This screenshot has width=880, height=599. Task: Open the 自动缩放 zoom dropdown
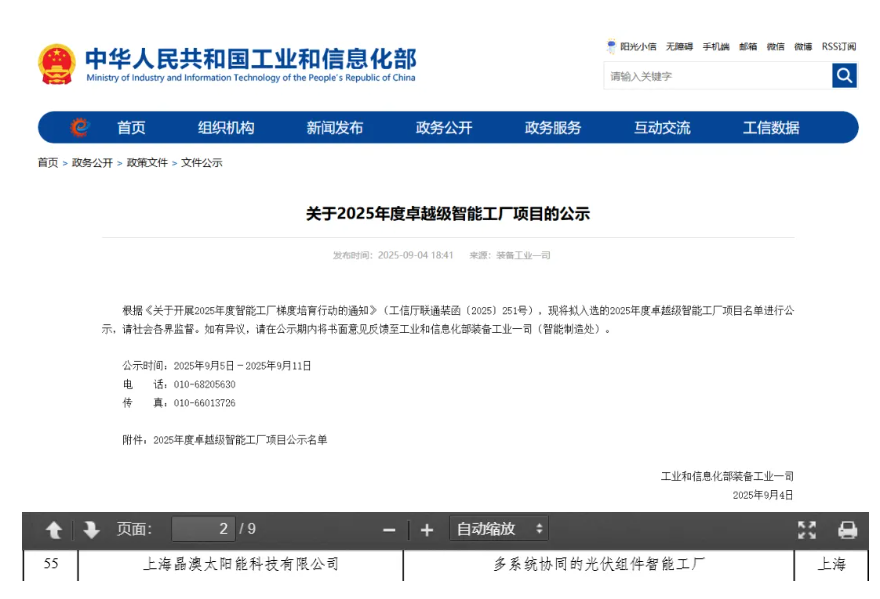click(x=499, y=529)
